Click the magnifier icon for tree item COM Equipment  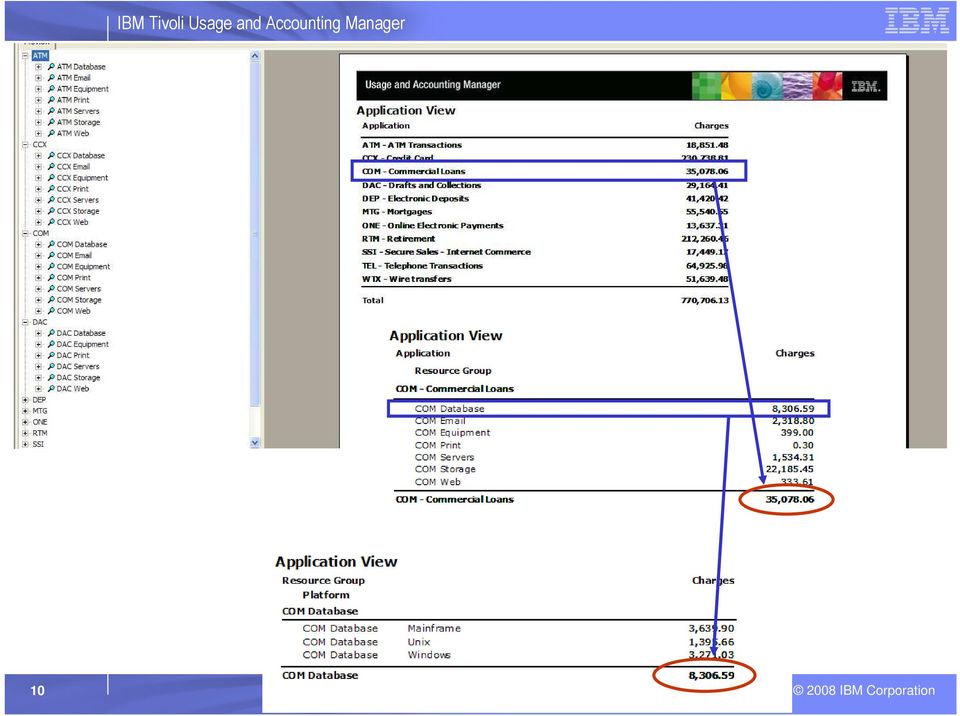[x=51, y=266]
